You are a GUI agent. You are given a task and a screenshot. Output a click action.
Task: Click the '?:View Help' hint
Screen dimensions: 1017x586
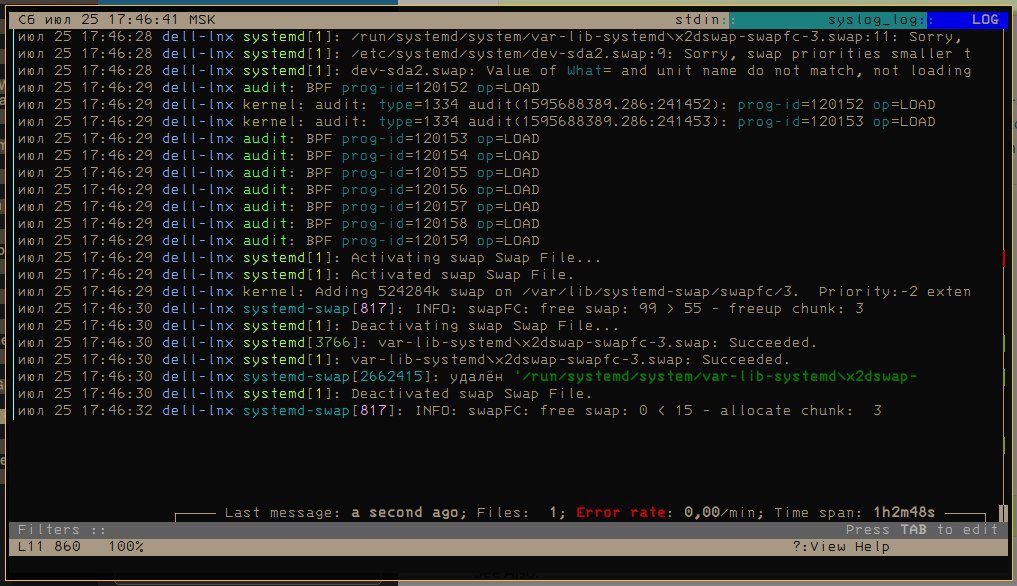pos(841,546)
